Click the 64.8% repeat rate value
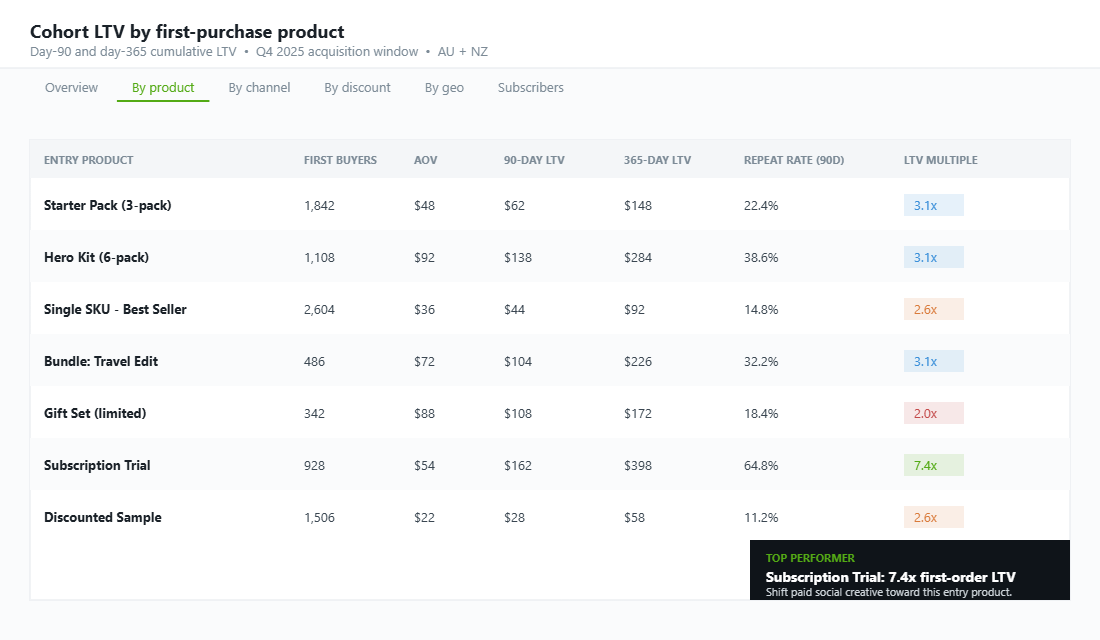The width and height of the screenshot is (1100, 640). tap(761, 465)
